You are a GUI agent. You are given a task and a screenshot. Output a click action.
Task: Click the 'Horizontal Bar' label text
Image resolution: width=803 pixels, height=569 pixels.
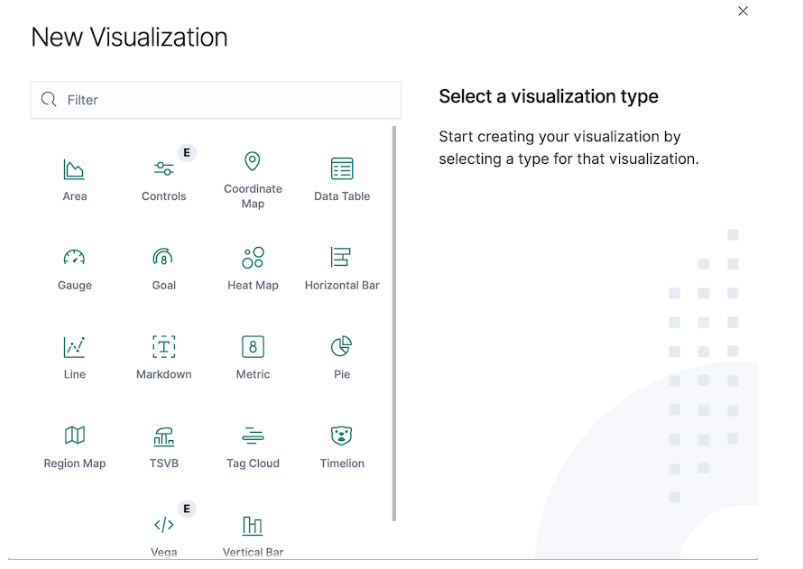342,285
